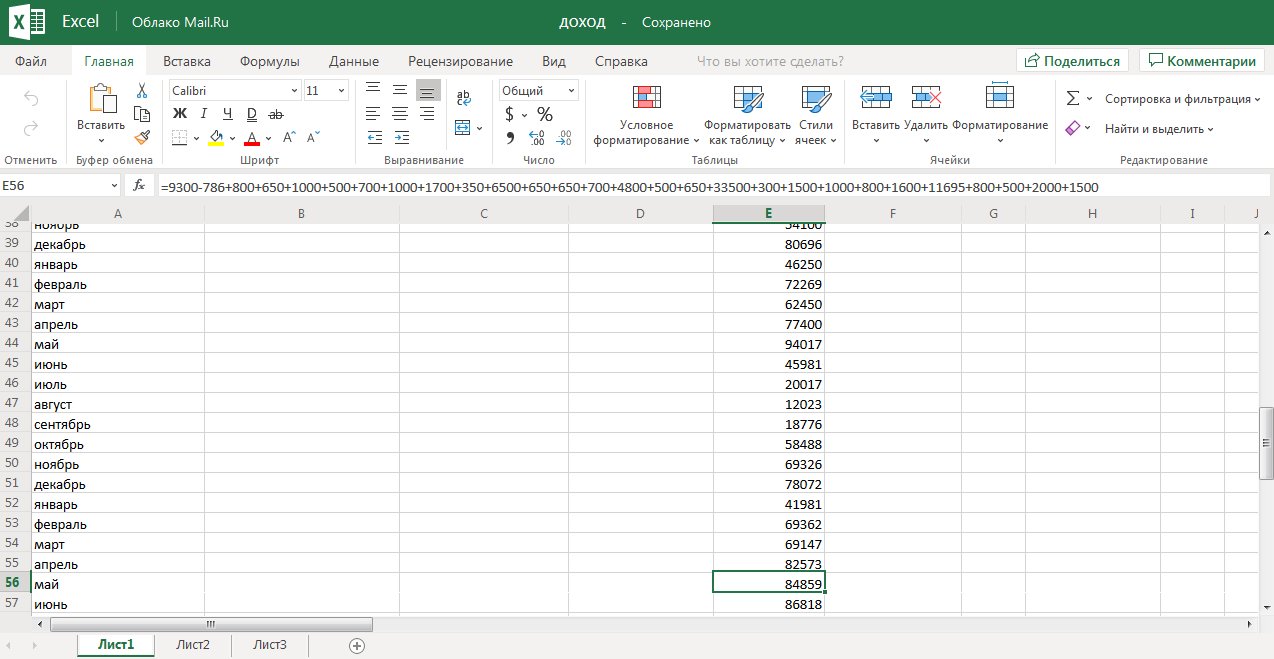Increase font size icon
The width and height of the screenshot is (1274, 659).
pyautogui.click(x=290, y=138)
